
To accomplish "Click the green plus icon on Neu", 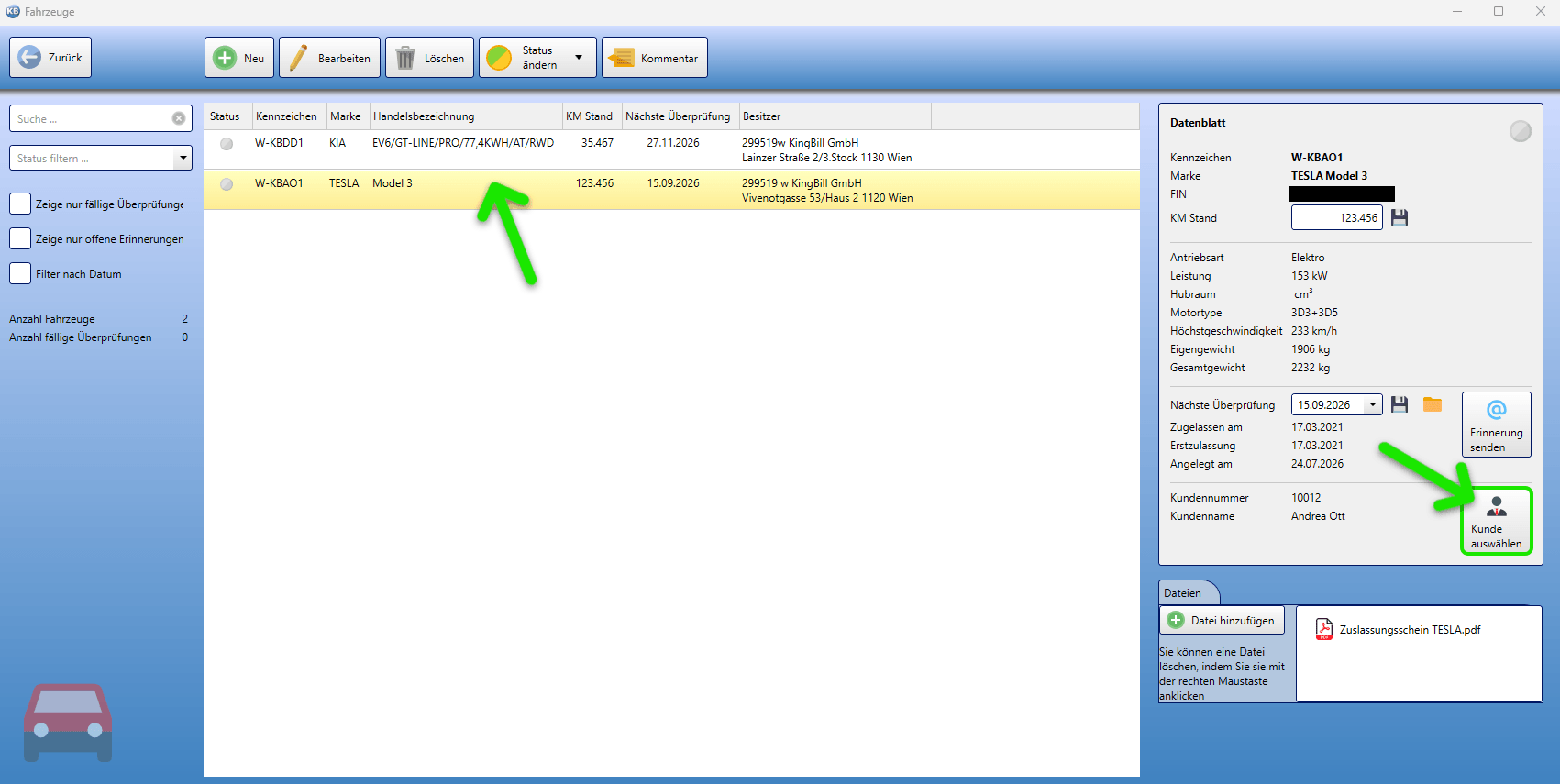I will (x=225, y=58).
